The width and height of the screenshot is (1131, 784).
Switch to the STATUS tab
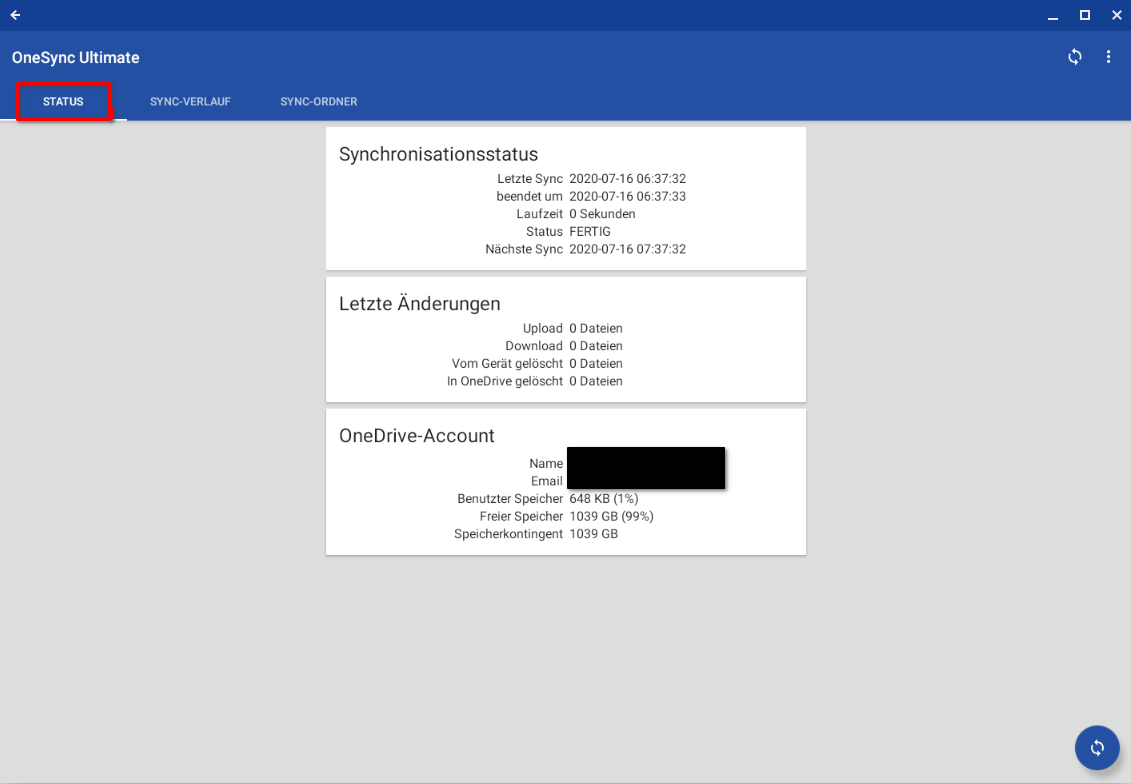[63, 102]
